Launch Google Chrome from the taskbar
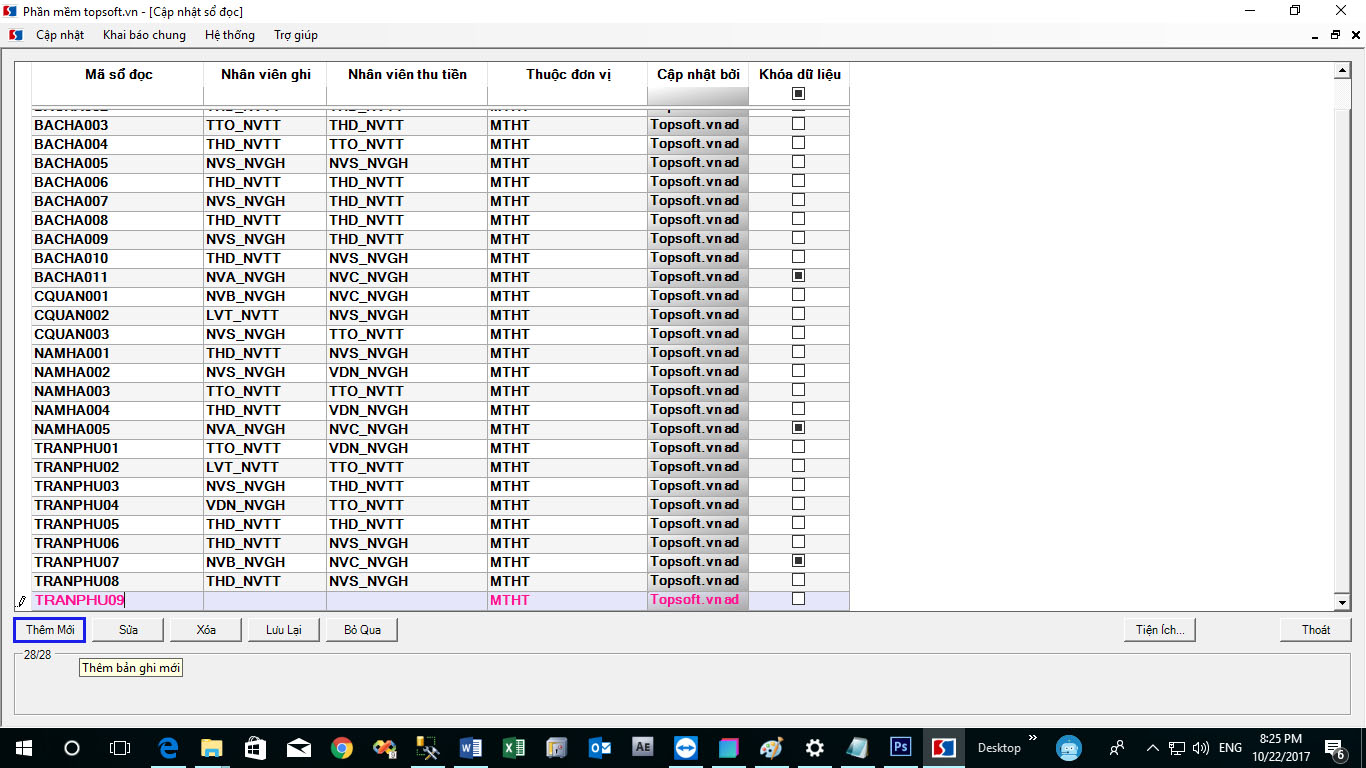Image resolution: width=1366 pixels, height=768 pixels. [x=342, y=747]
